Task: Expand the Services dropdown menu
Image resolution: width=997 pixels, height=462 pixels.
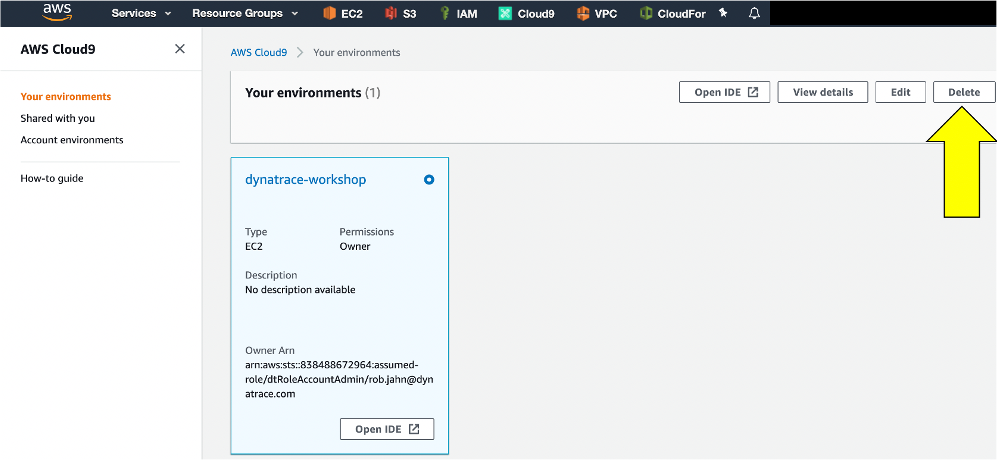Action: [x=141, y=13]
